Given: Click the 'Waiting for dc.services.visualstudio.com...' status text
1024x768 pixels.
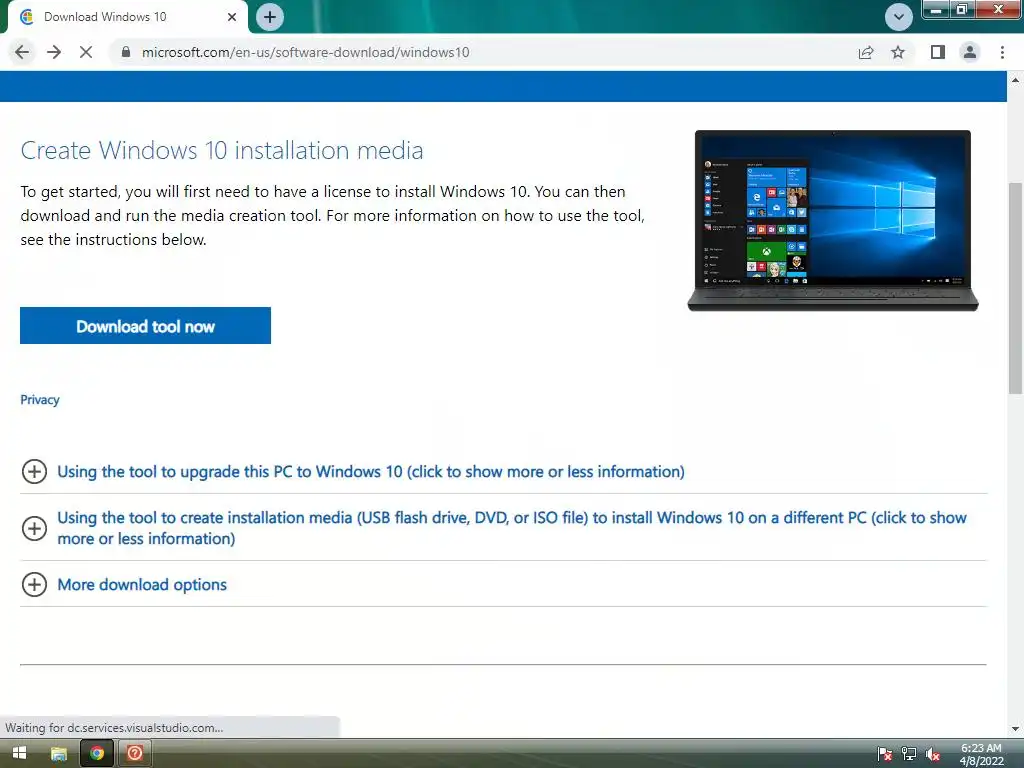Looking at the screenshot, I should pos(114,728).
